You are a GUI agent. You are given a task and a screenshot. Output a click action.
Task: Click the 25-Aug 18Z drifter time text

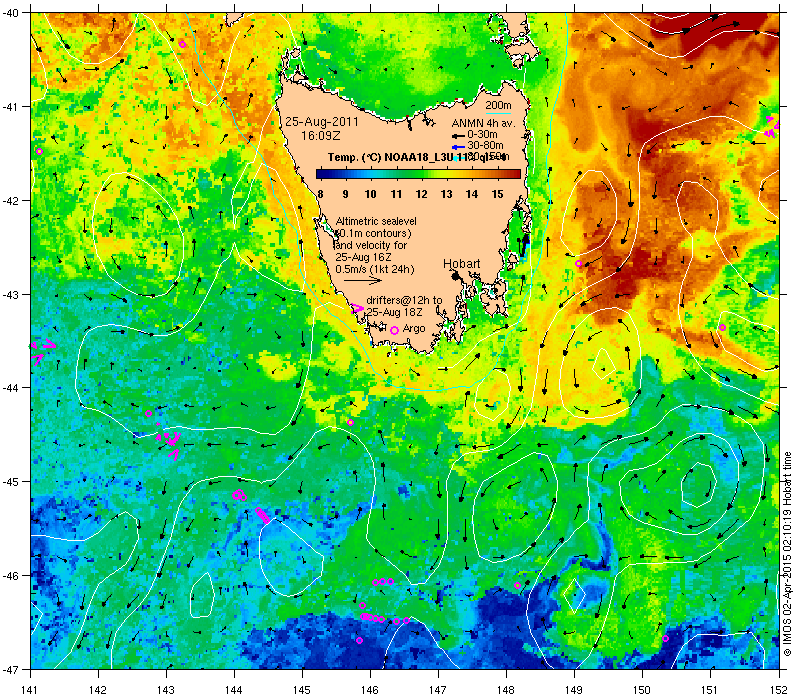(394, 312)
